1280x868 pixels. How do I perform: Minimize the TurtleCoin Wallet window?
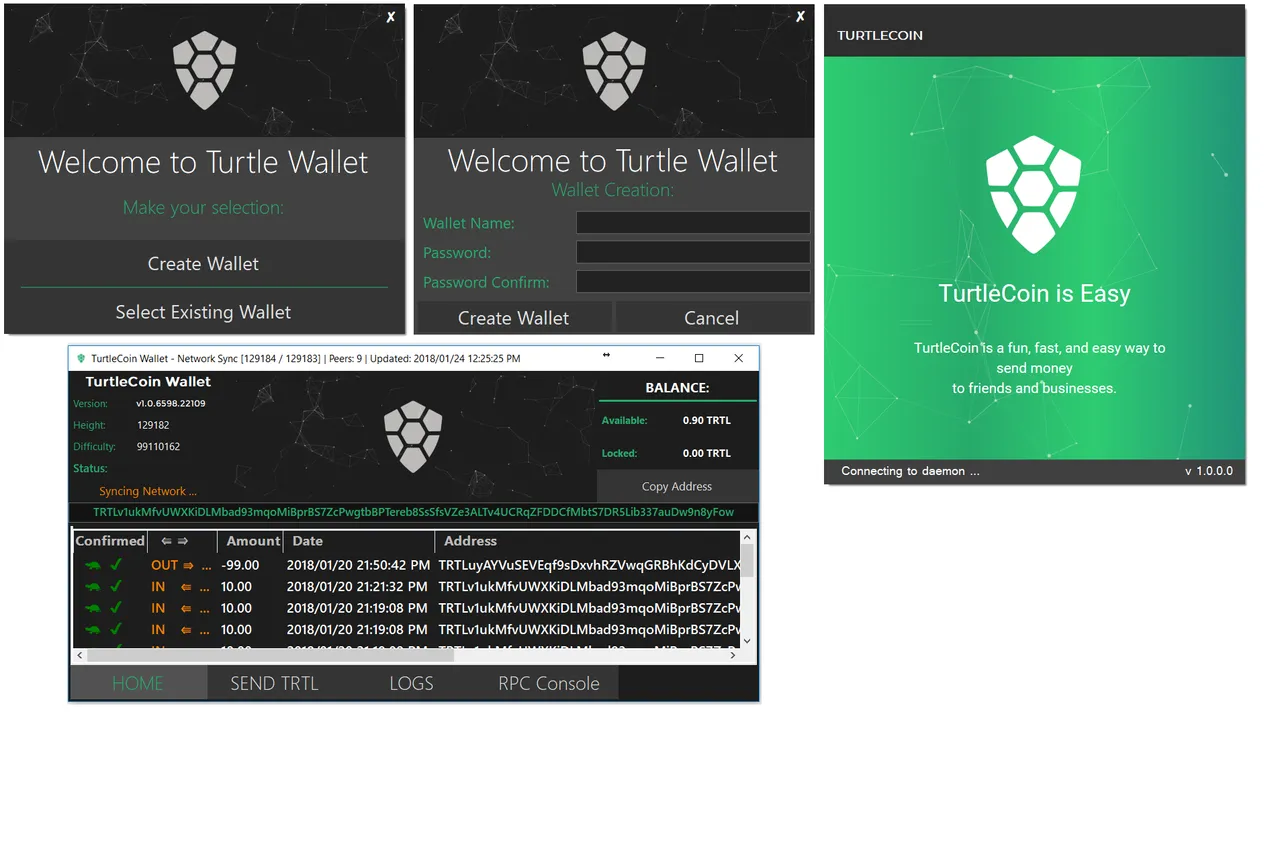[660, 358]
